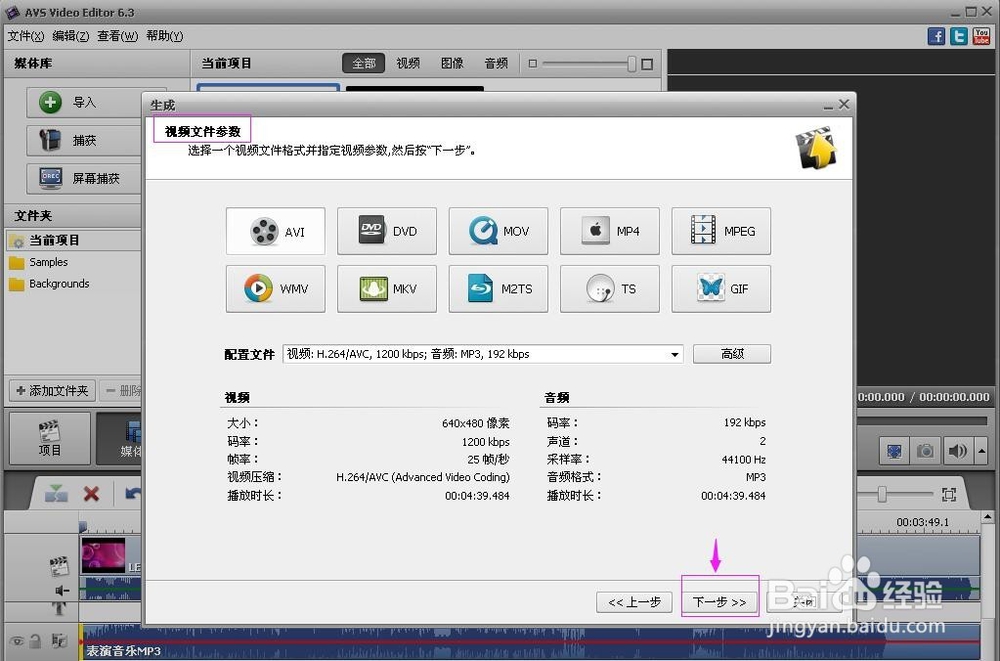
Task: Expand the profile dropdown list
Action: click(x=674, y=354)
